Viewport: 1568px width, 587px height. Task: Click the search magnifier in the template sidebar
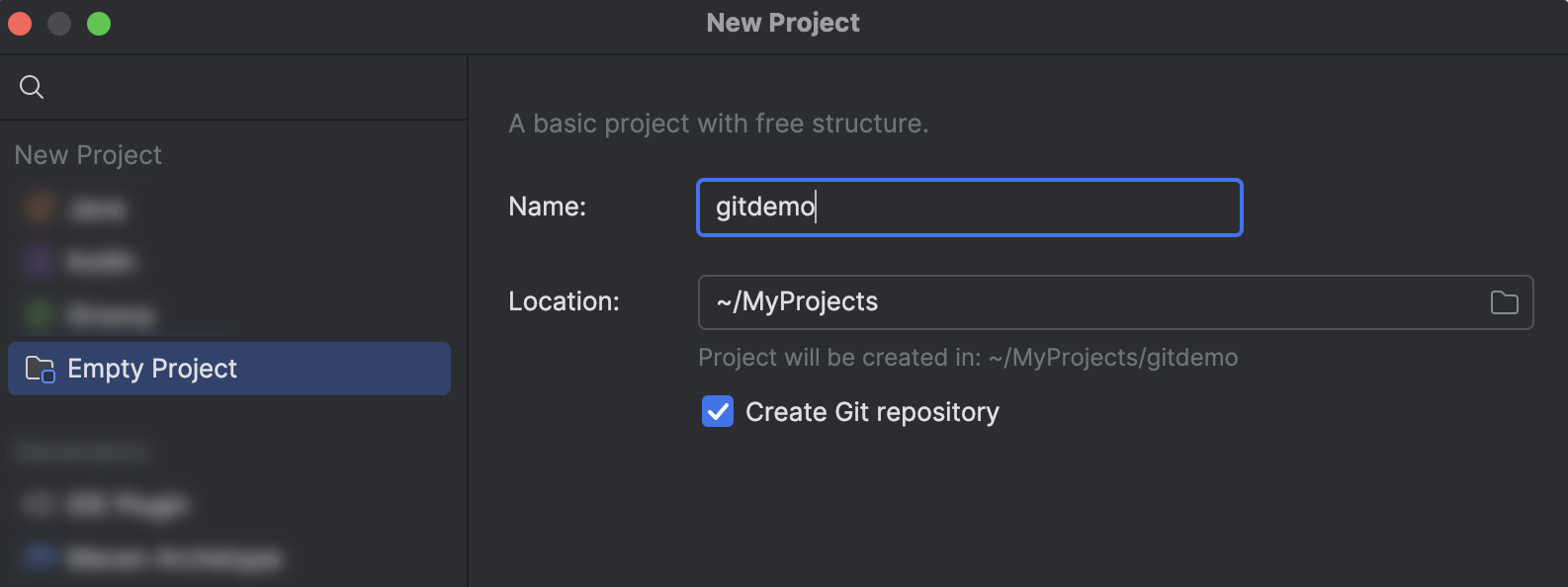tap(31, 87)
